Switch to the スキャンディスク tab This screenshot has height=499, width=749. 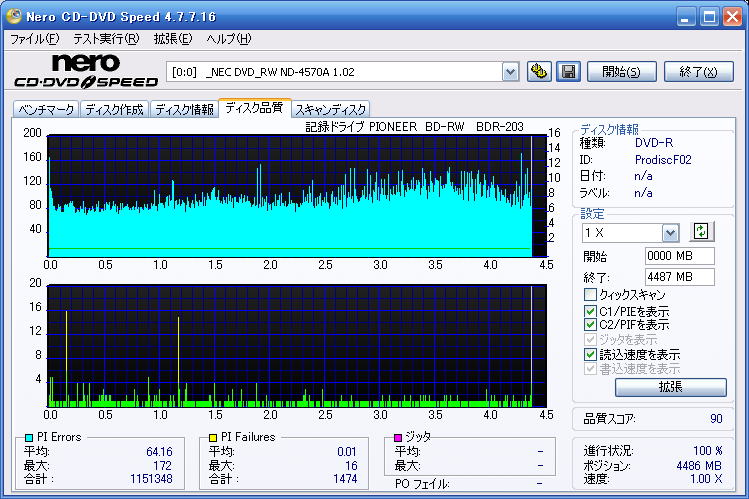tap(331, 109)
